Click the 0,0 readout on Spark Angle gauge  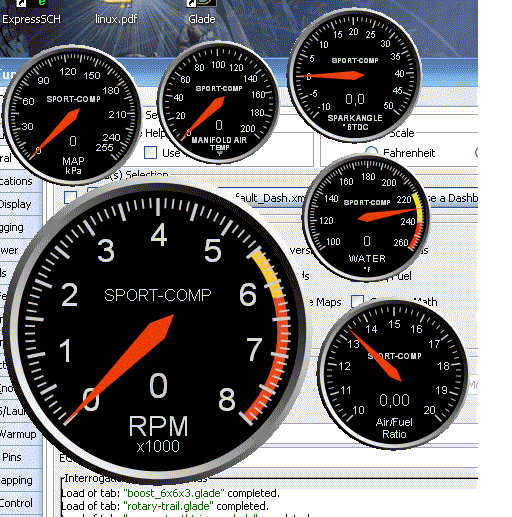[355, 99]
